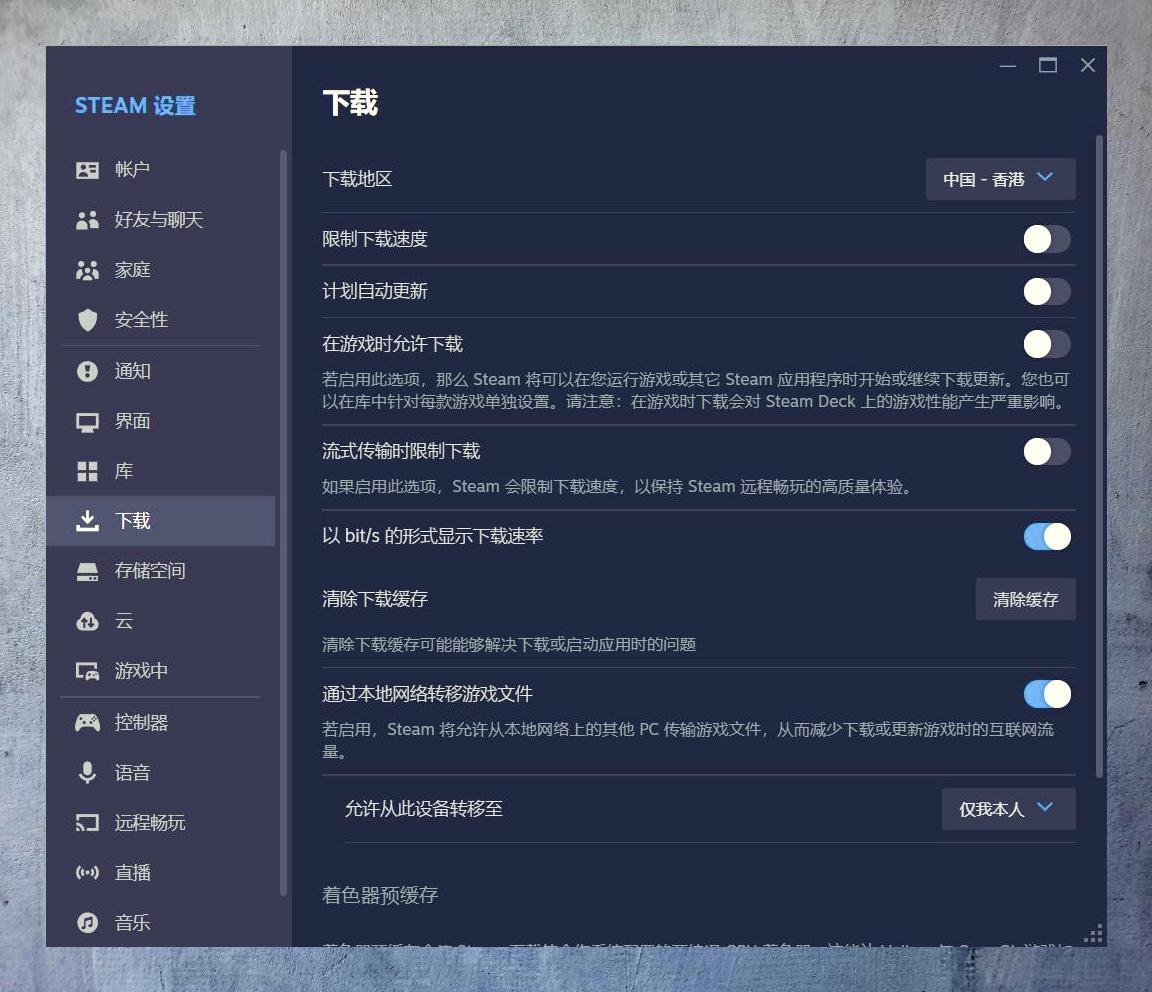Screen dimensions: 1152x992
Task: Click the 清除缓存 button
Action: (1026, 600)
